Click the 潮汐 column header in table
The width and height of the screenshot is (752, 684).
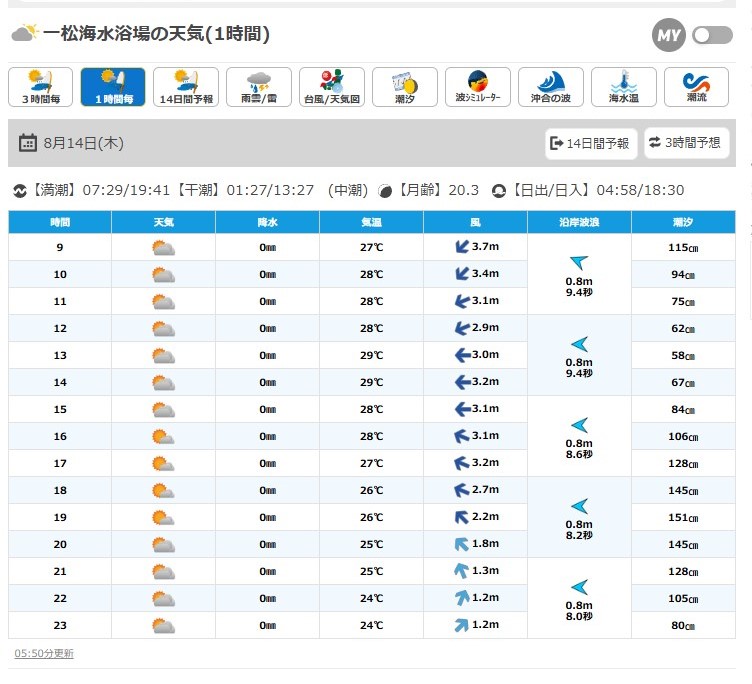(683, 222)
